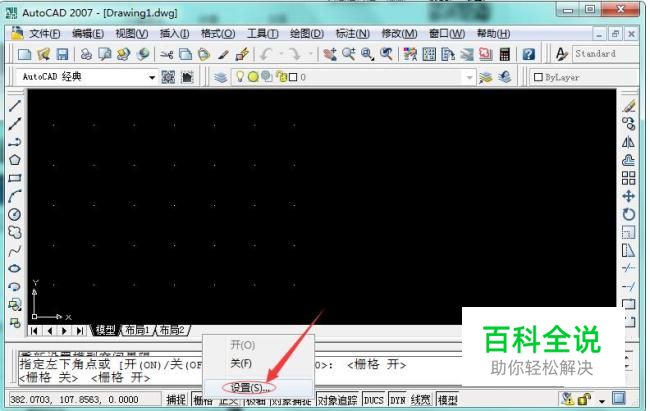This screenshot has height=411, width=650.
Task: Open the QuickCalc calculator icon
Action: (x=504, y=54)
